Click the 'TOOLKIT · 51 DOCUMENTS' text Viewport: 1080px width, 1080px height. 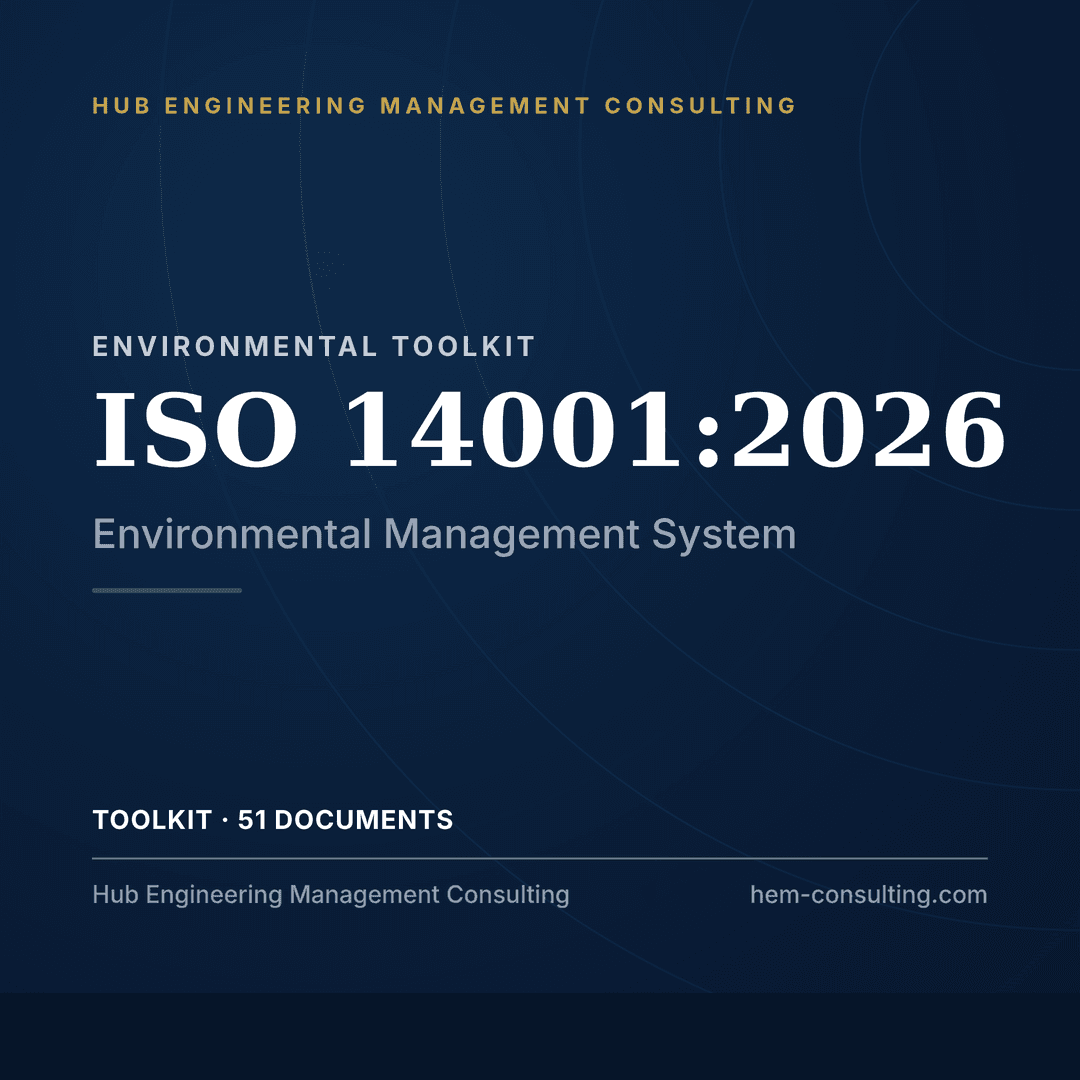click(x=273, y=820)
